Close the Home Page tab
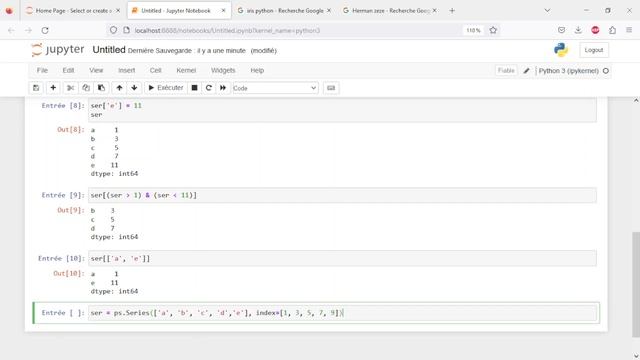Viewport: 640px width, 360px height. point(118,11)
